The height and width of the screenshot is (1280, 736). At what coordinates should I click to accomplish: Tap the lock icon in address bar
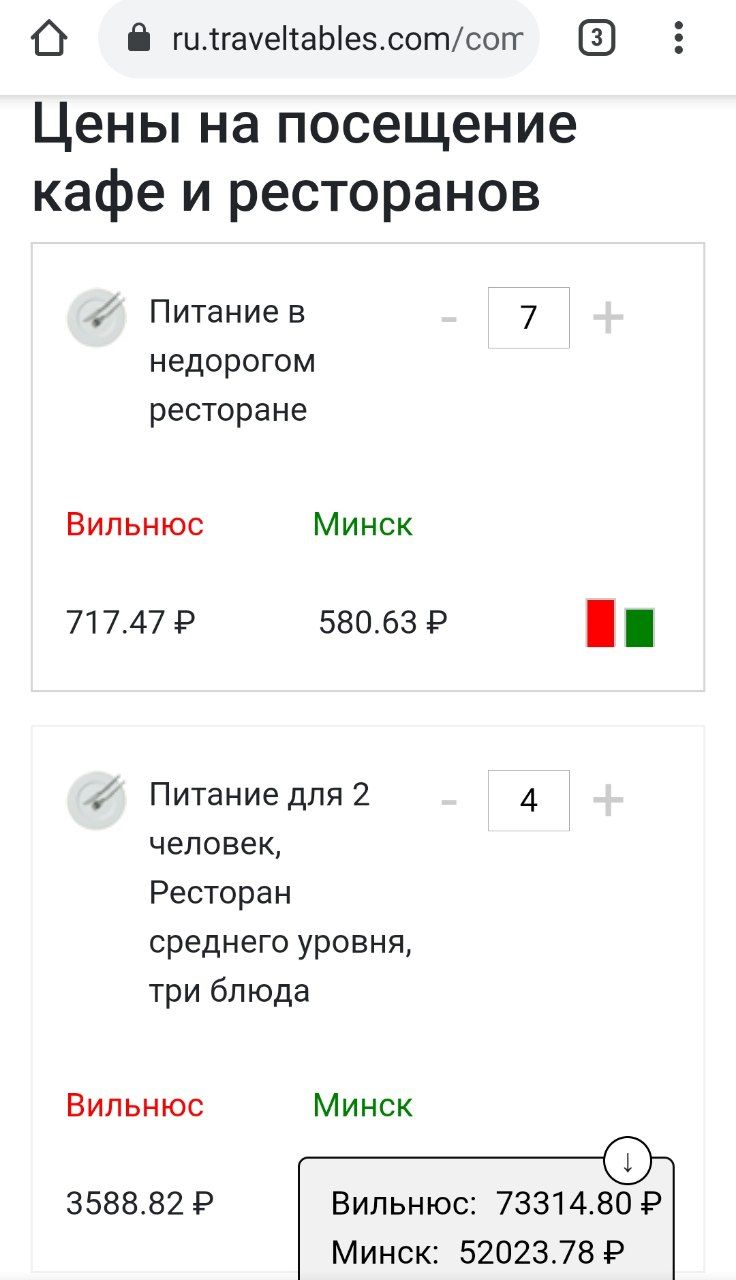139,40
